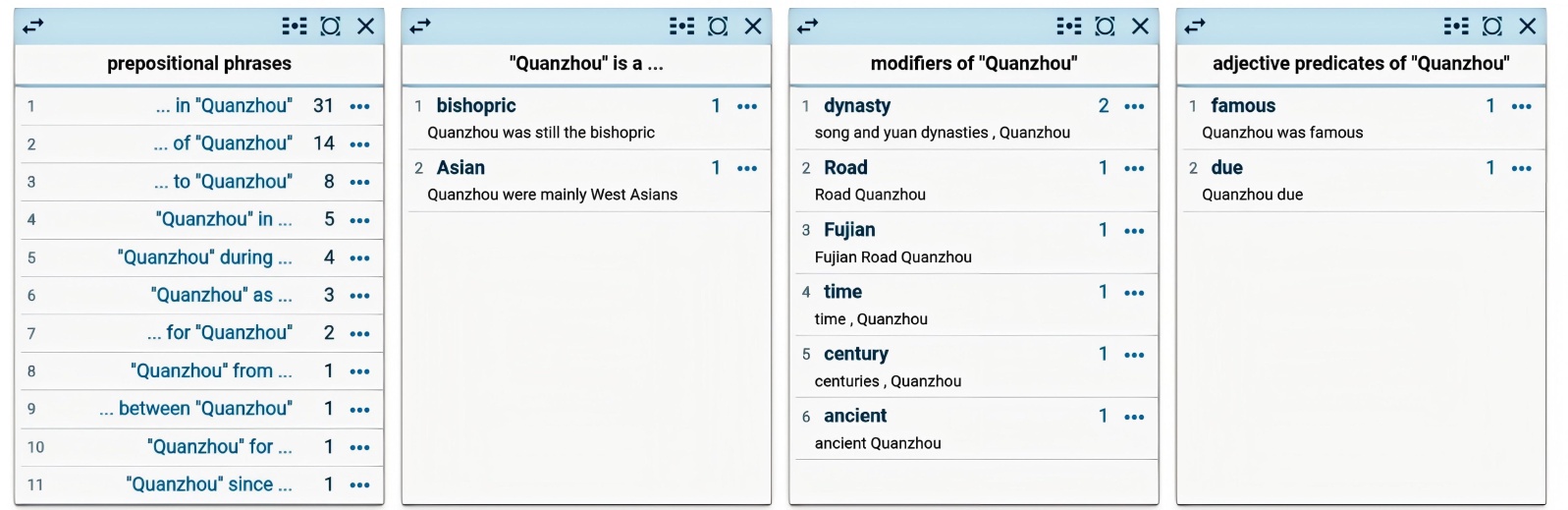
Task: Open three-dot menu for bishopric entry
Action: click(x=747, y=106)
